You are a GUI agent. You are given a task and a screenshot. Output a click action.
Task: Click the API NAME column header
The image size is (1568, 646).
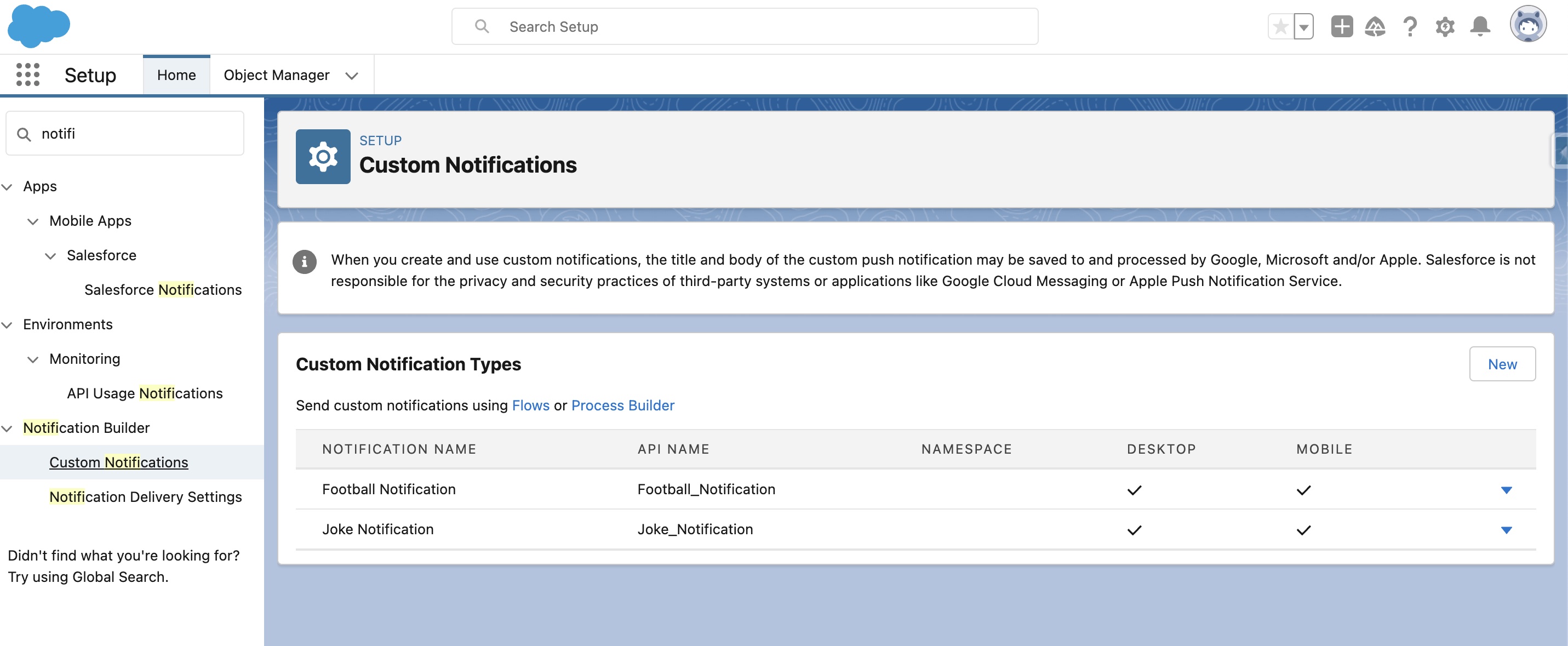click(673, 449)
